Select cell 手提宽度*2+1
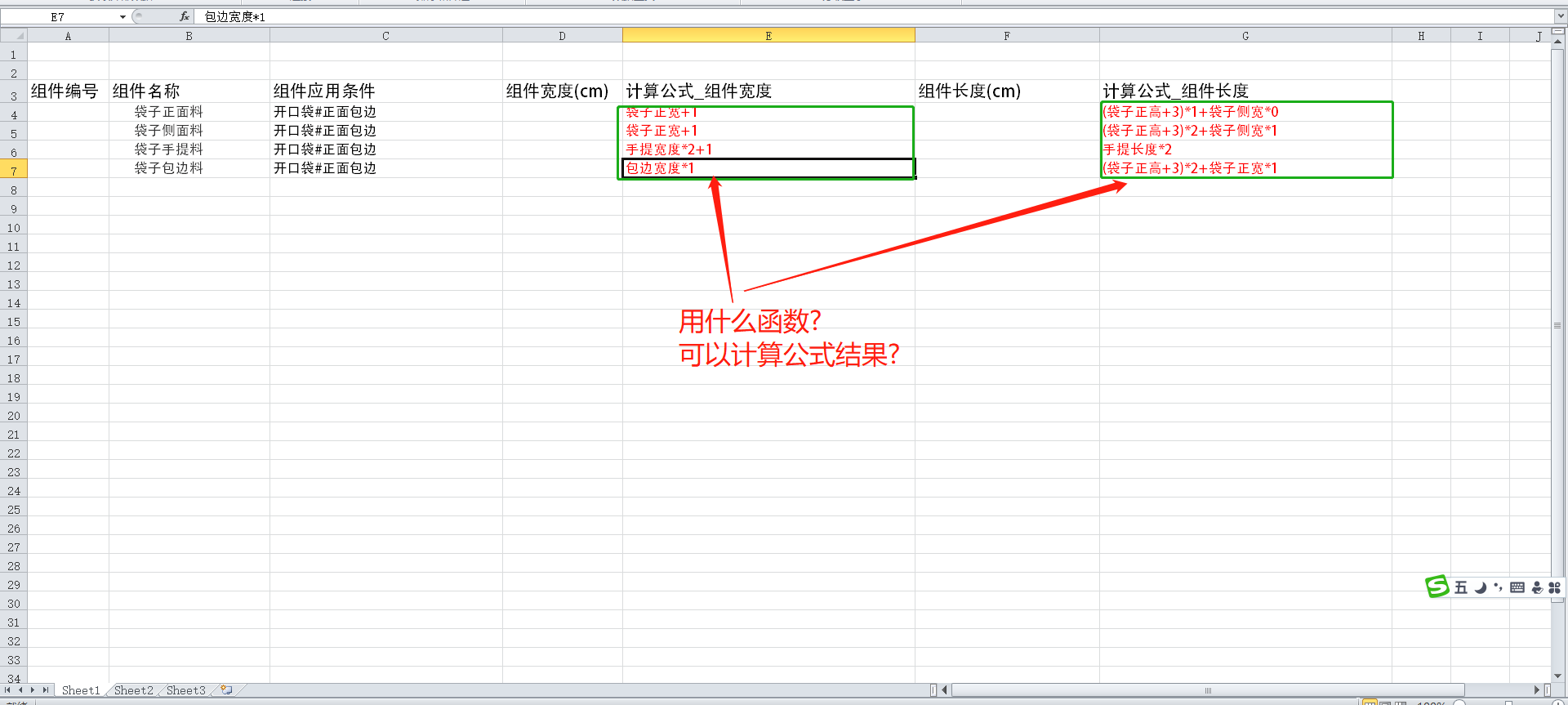Screen dimensions: 1568x705 (768, 149)
